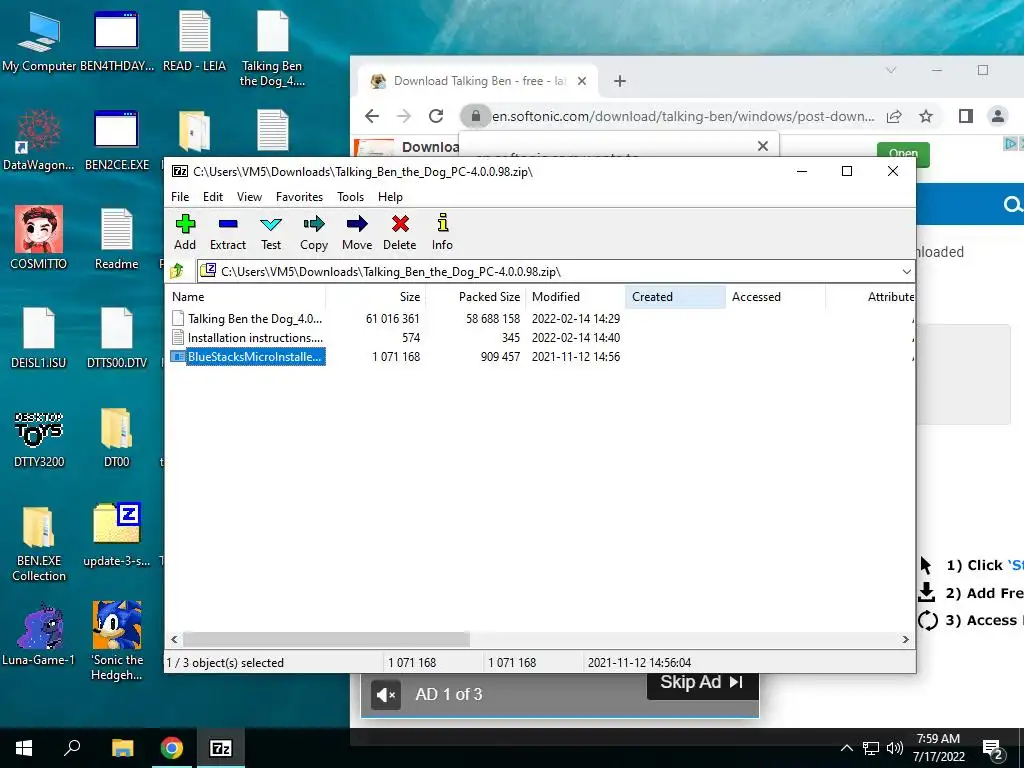
Task: Sort files by the Name column
Action: pyautogui.click(x=246, y=296)
